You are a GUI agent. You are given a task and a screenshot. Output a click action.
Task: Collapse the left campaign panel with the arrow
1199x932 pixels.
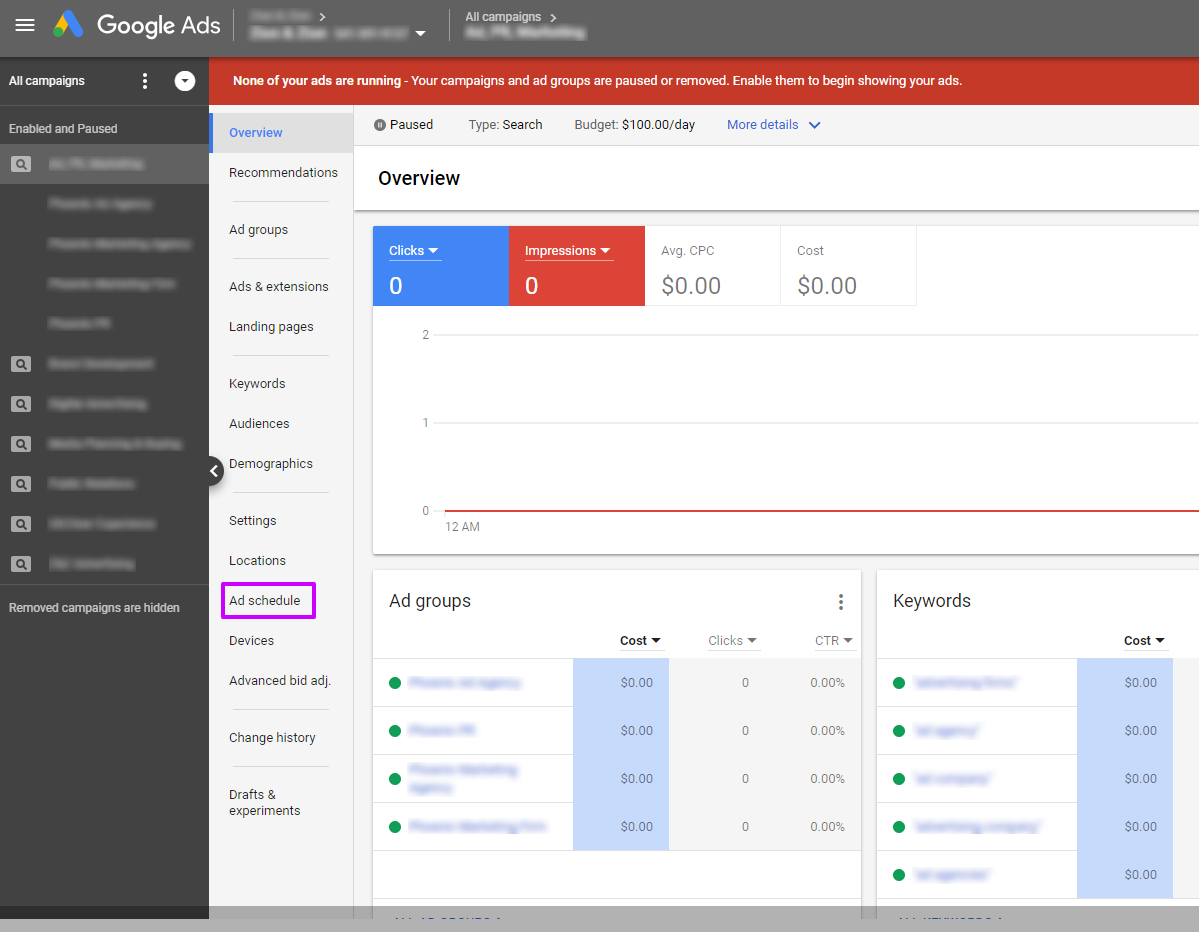tap(214, 470)
